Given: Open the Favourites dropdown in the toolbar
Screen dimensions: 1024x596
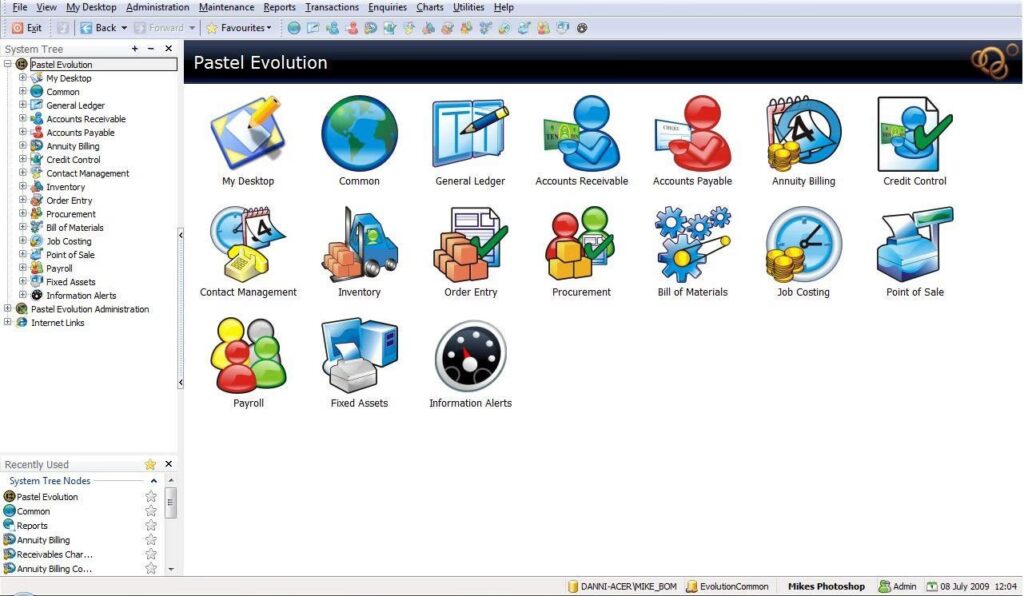Looking at the screenshot, I should pos(239,28).
